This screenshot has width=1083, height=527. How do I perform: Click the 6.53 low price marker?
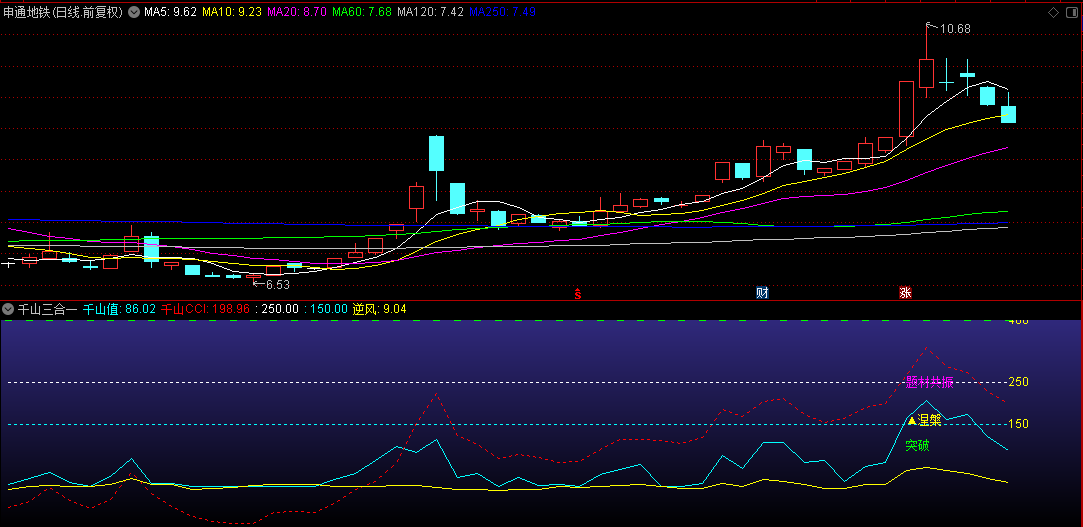276,285
